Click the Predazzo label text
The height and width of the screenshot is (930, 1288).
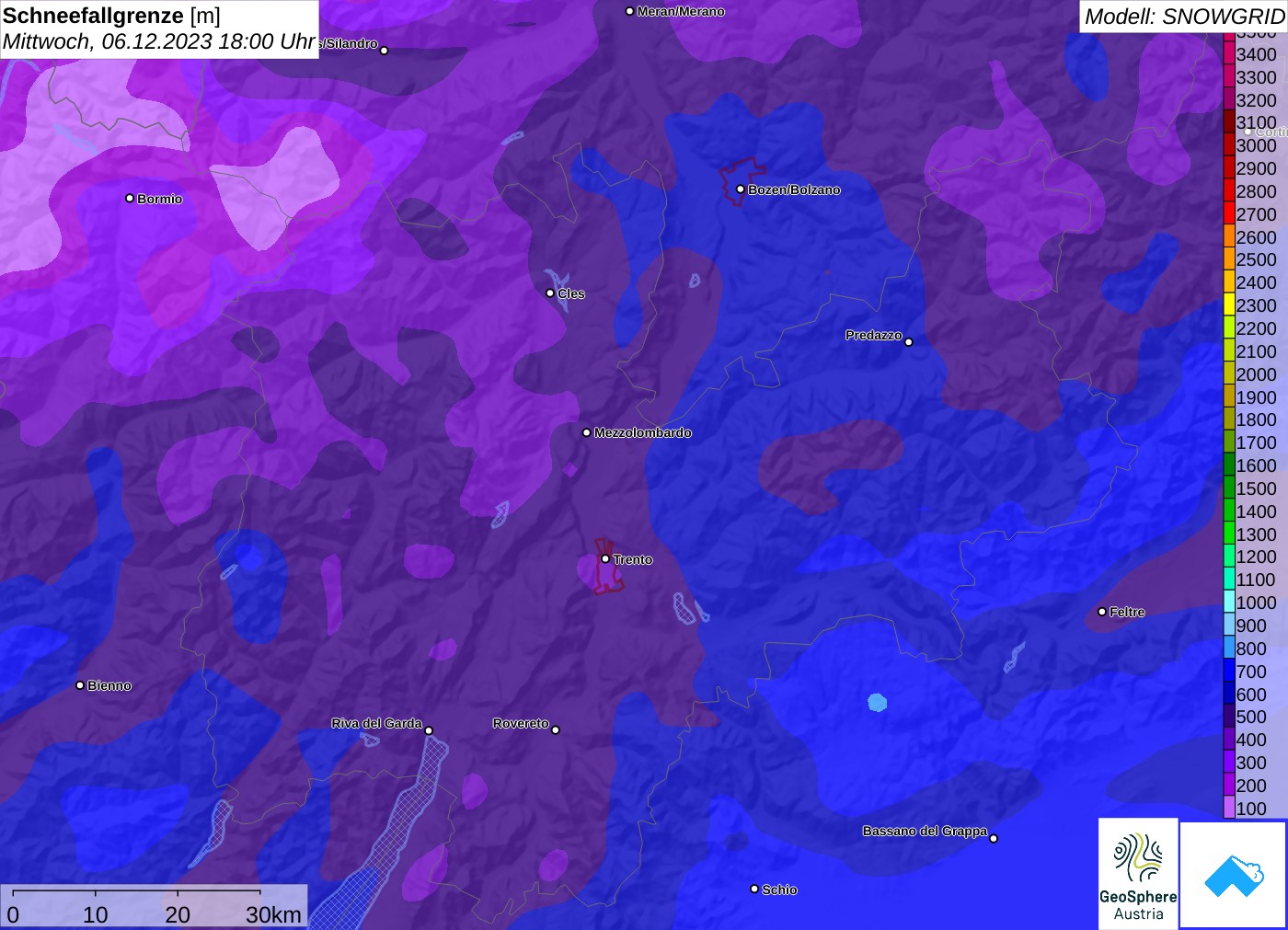click(x=874, y=335)
